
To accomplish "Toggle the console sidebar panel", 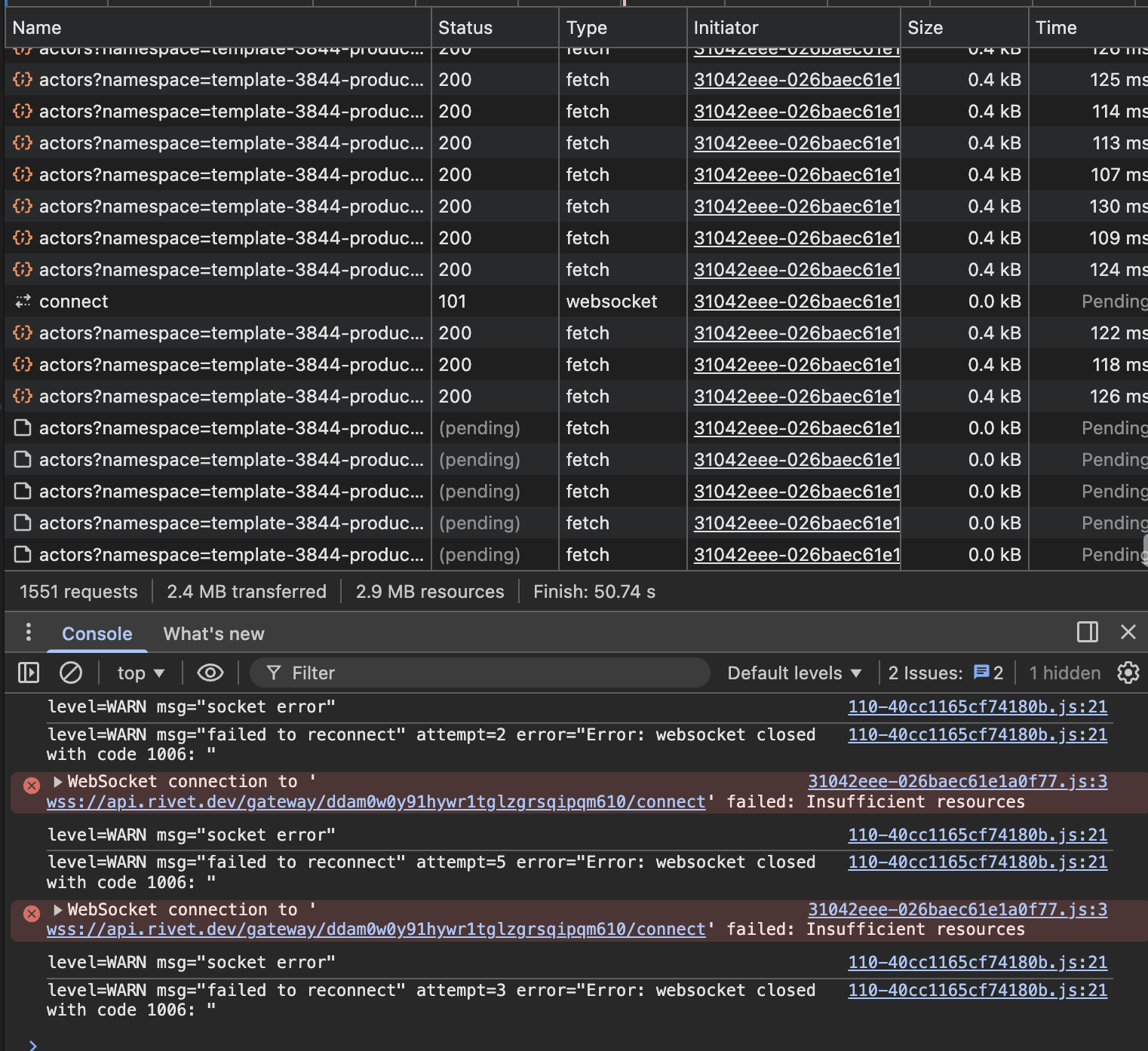I will (x=29, y=673).
